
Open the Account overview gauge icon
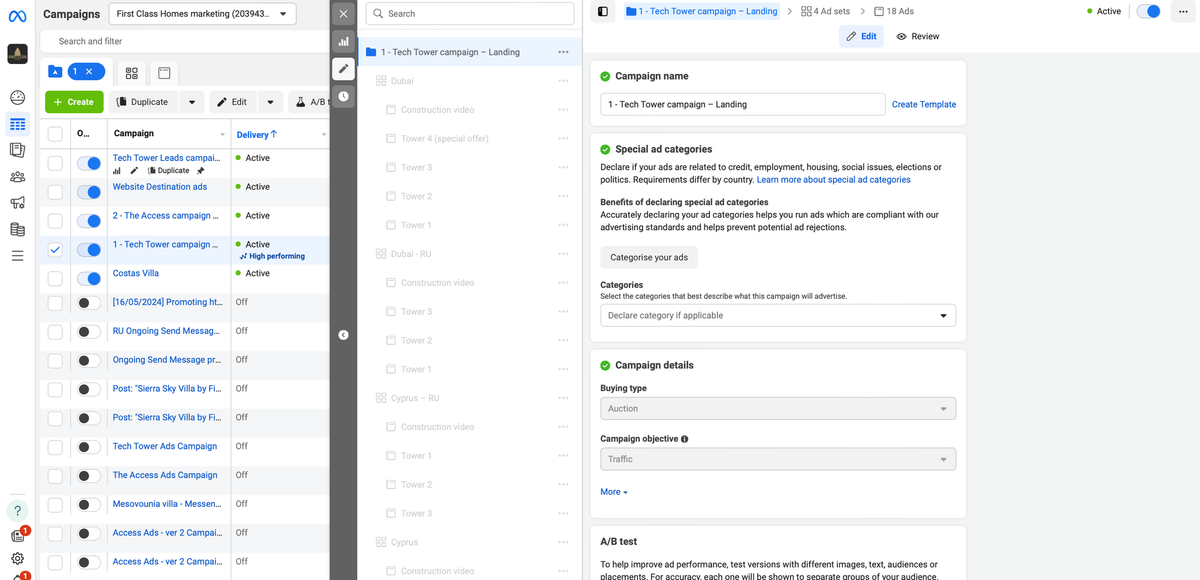coord(17,97)
